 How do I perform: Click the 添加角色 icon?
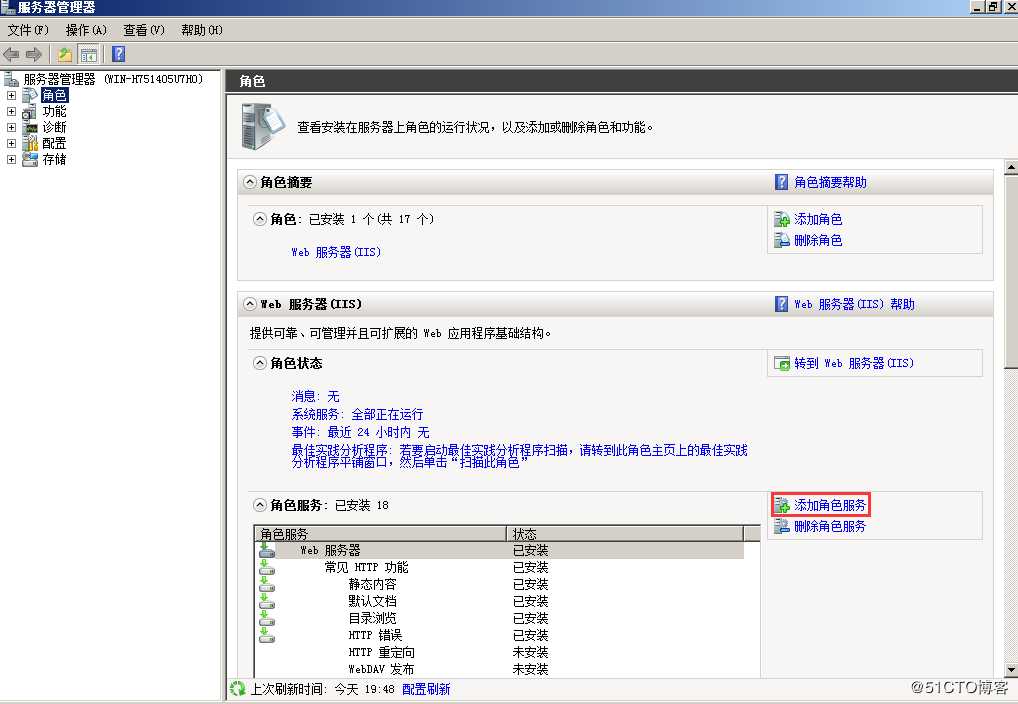tap(782, 220)
